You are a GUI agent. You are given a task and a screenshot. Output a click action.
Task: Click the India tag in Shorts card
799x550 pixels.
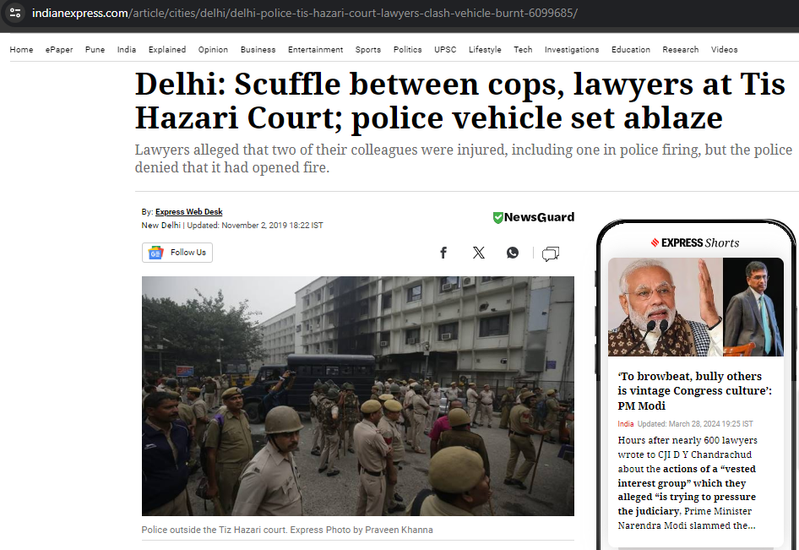click(625, 424)
